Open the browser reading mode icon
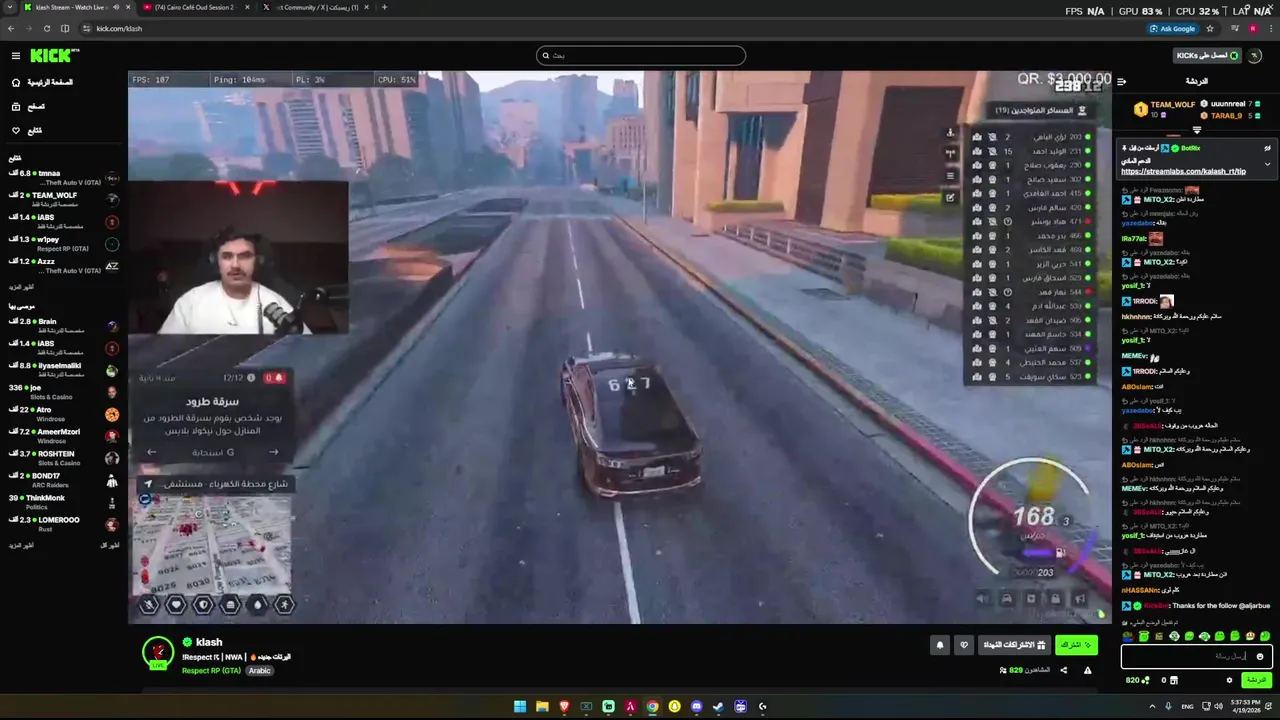This screenshot has height=720, width=1280. [x=66, y=28]
